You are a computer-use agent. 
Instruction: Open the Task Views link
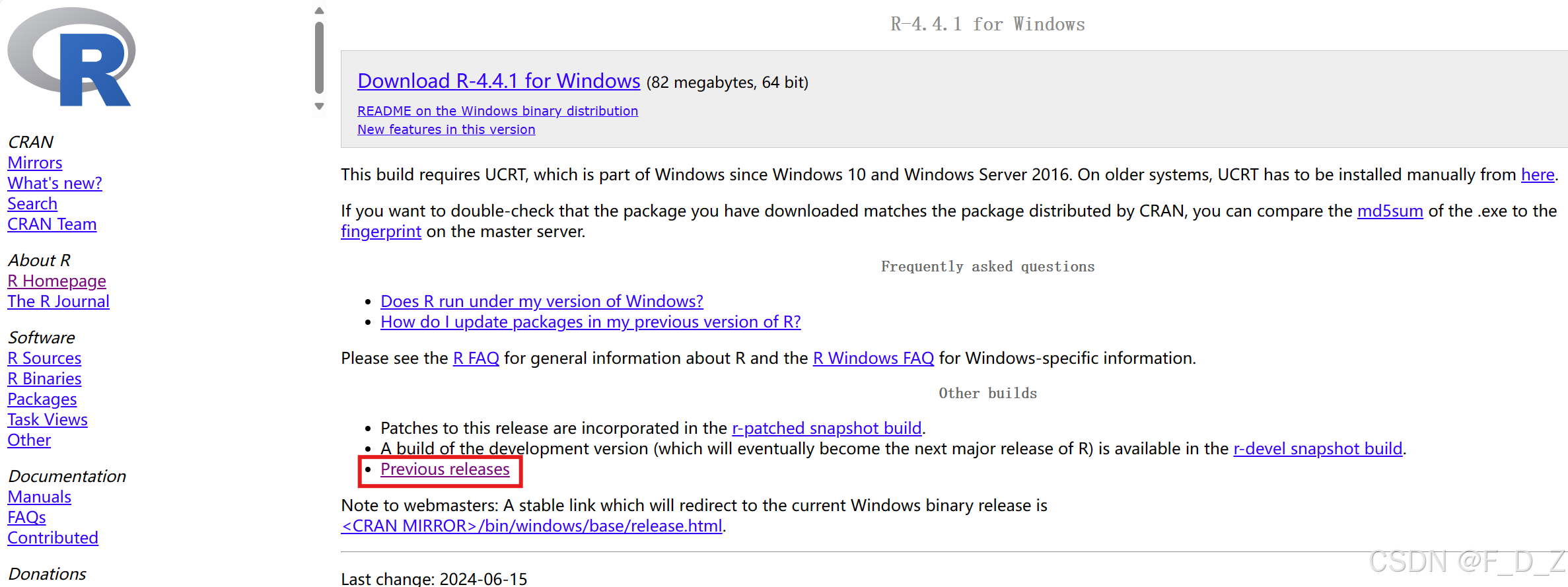(48, 419)
